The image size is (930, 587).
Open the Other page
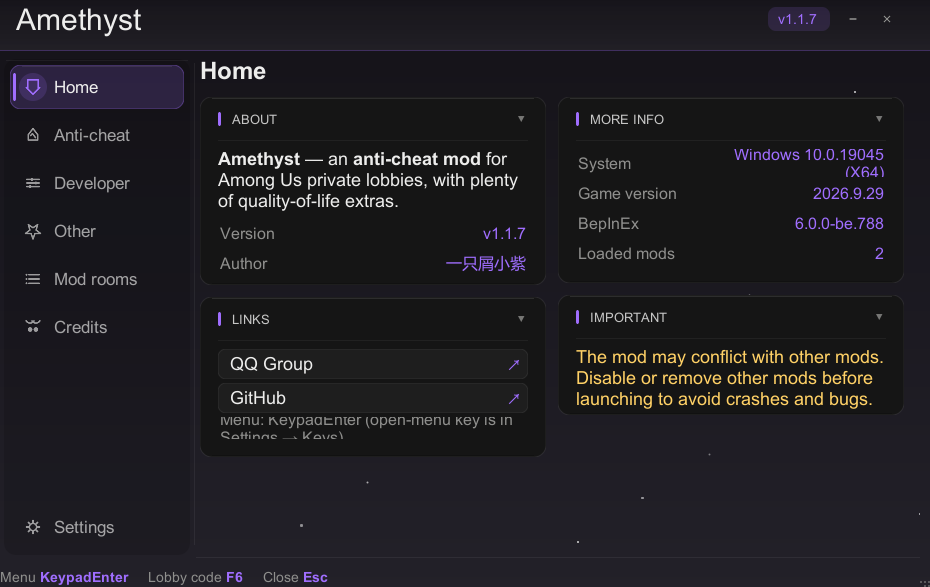coord(97,231)
